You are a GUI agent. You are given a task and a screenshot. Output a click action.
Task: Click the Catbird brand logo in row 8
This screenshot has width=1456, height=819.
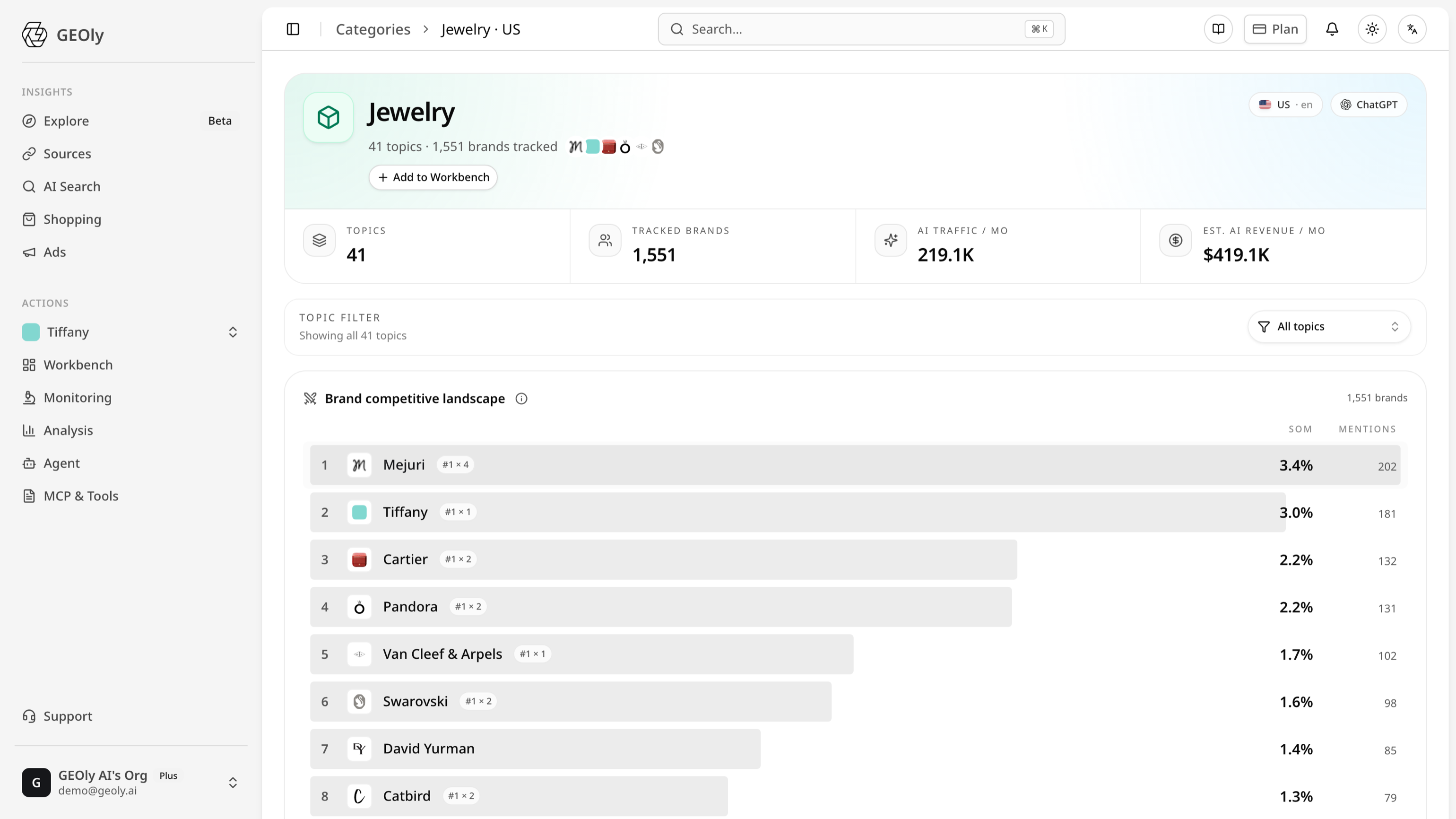pos(359,796)
